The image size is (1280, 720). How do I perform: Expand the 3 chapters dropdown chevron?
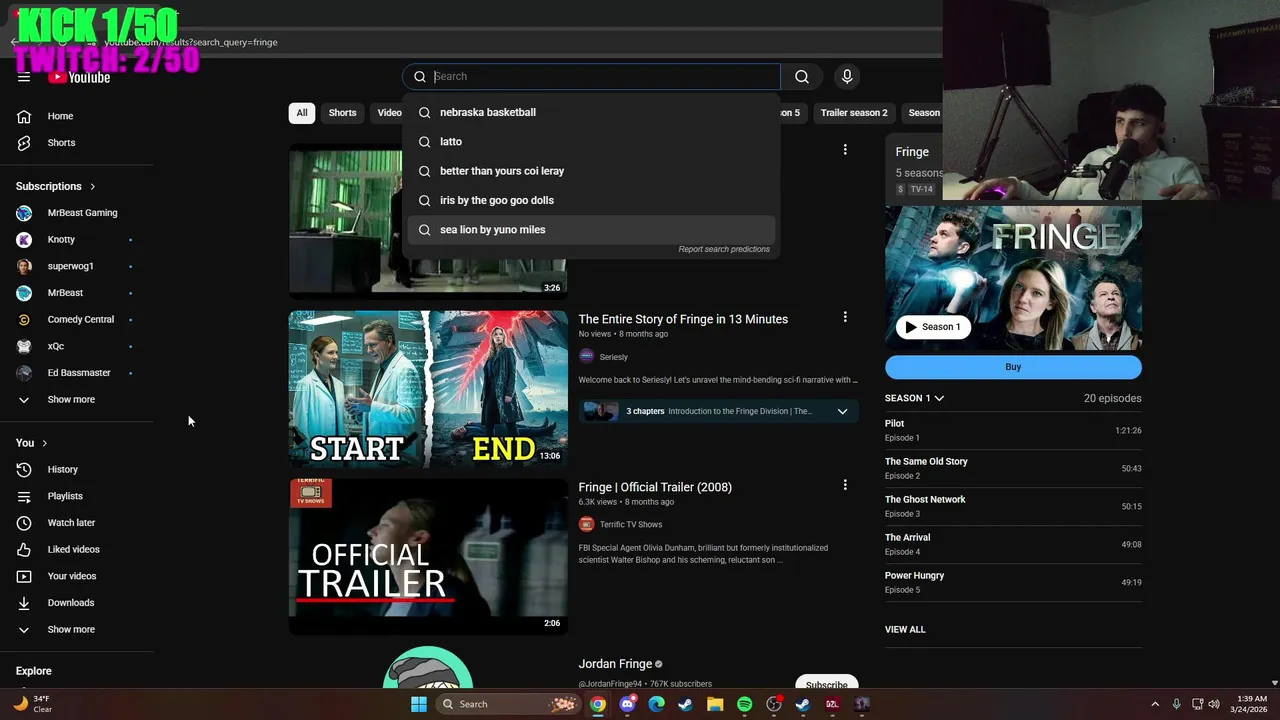click(x=842, y=411)
